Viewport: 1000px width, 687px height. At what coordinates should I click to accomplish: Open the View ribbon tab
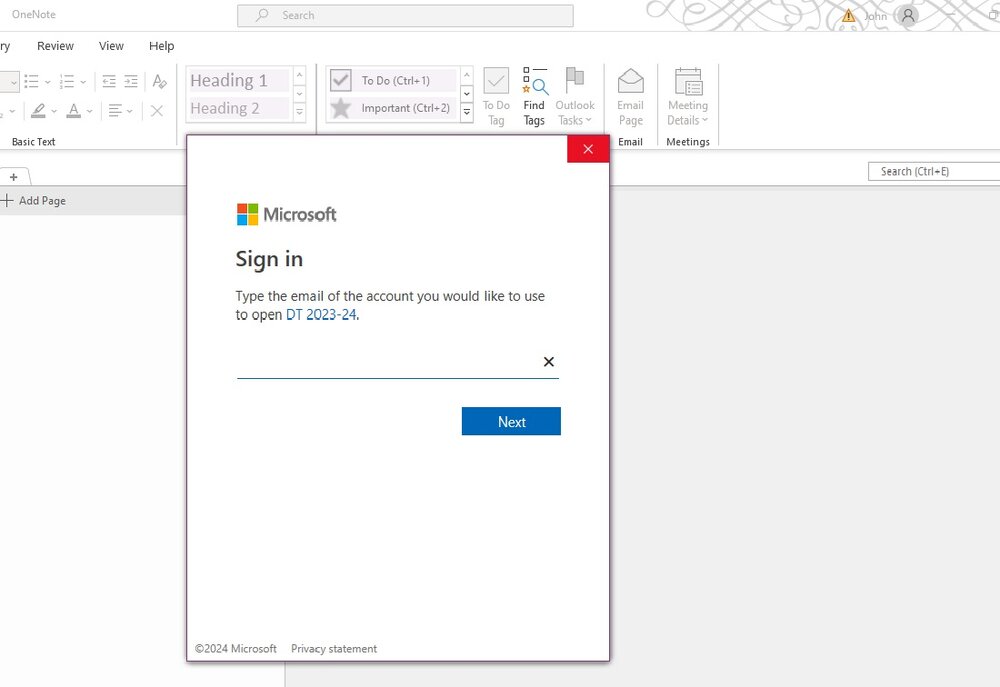pos(111,46)
